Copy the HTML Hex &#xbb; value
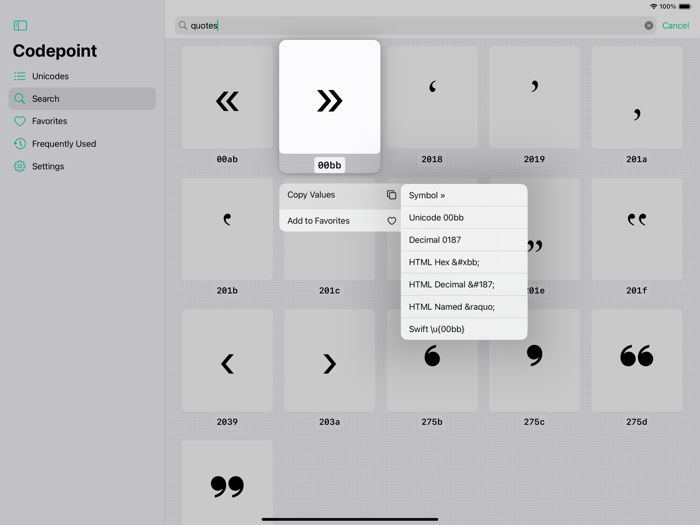This screenshot has height=525, width=700. point(464,262)
